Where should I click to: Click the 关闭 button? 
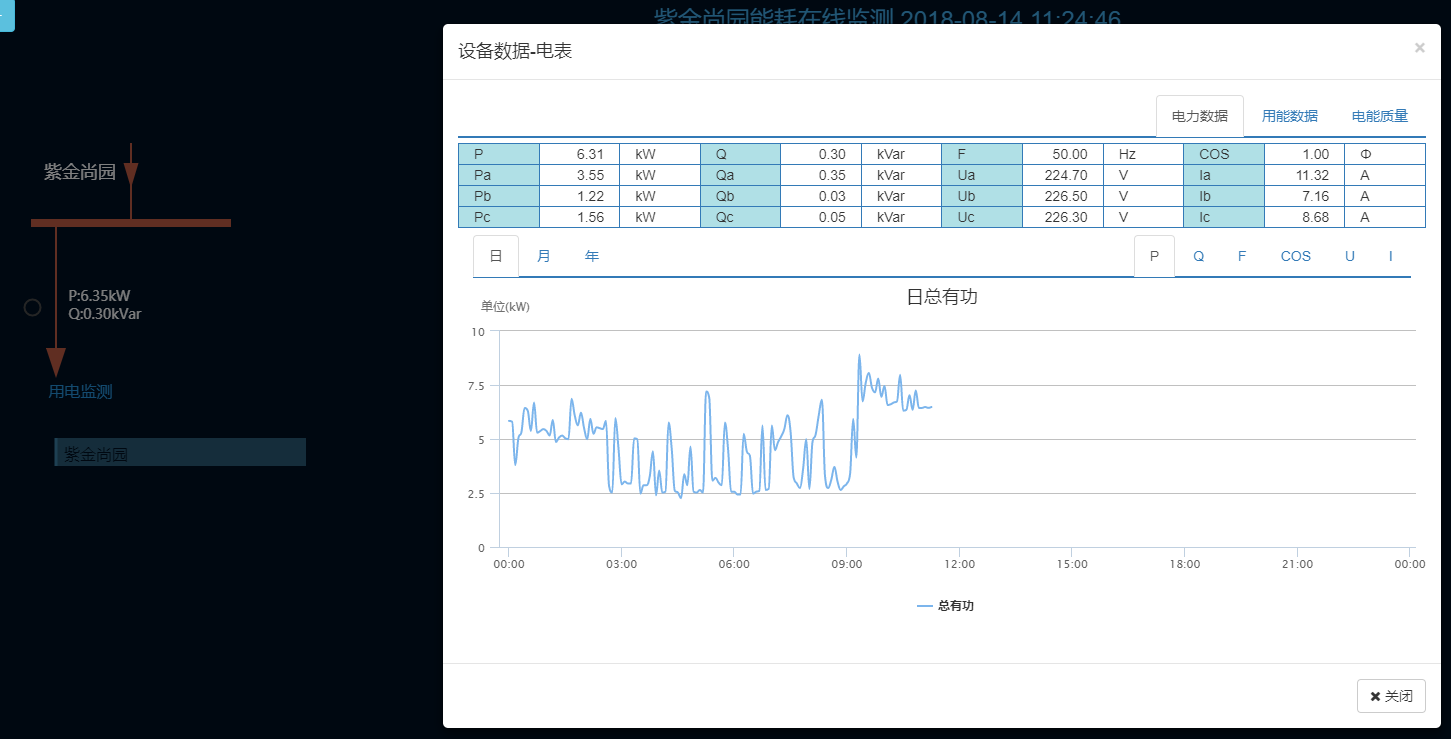(1391, 696)
